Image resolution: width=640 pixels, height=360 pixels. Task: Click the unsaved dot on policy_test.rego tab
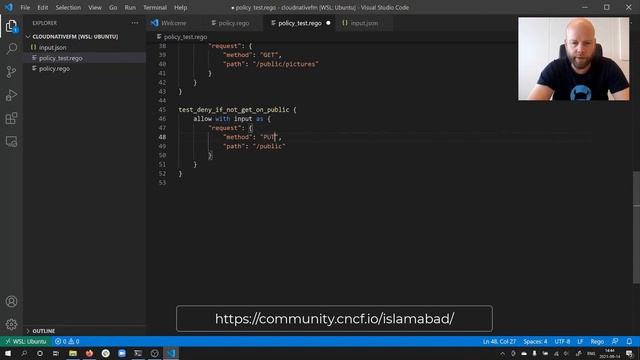point(328,23)
